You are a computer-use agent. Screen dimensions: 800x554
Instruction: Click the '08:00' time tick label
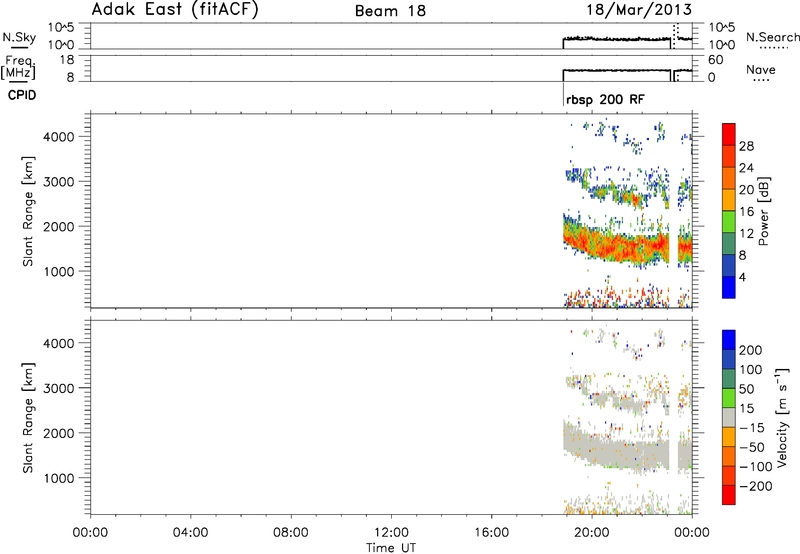coord(290,533)
